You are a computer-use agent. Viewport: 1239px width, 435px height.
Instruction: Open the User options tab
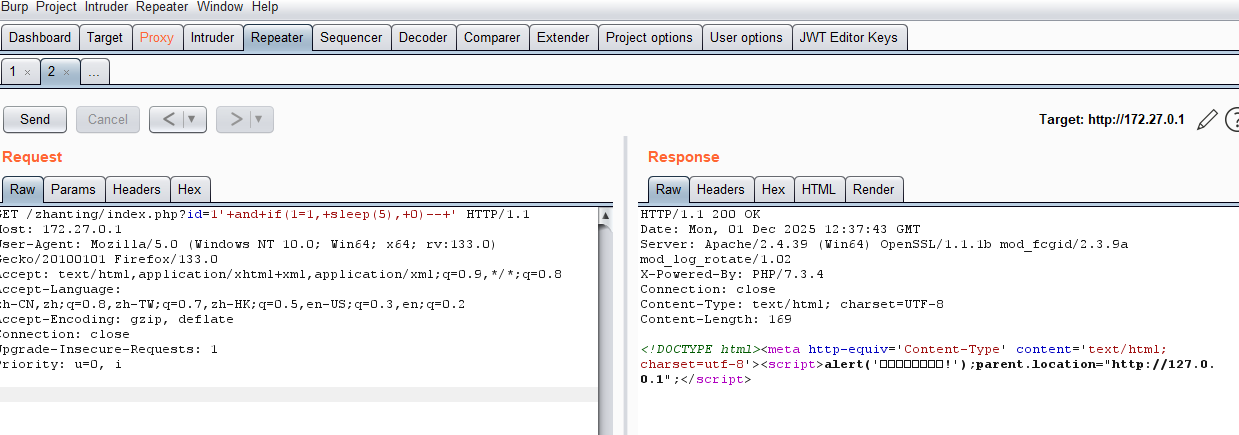click(746, 38)
